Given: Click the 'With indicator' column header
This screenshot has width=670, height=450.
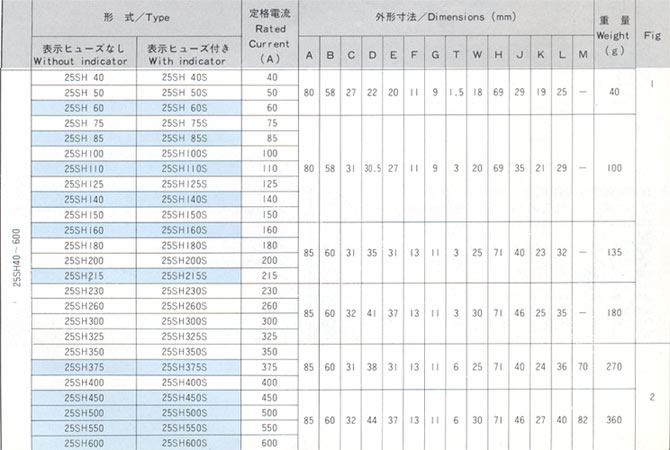Looking at the screenshot, I should [189, 53].
